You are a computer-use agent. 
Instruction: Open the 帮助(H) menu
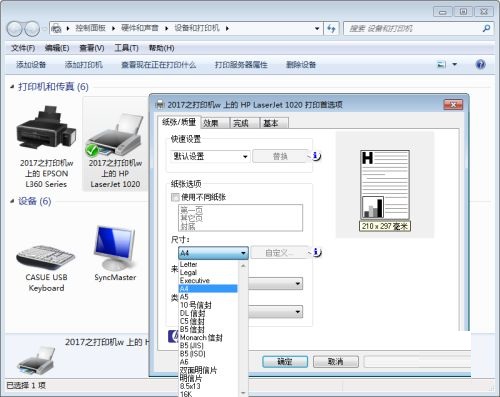pyautogui.click(x=161, y=48)
